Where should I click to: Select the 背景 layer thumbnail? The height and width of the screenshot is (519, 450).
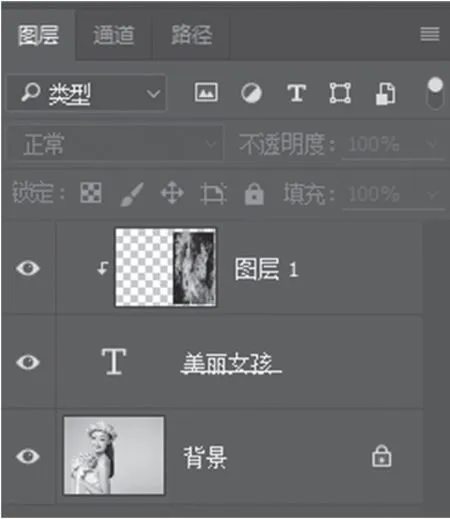click(114, 455)
